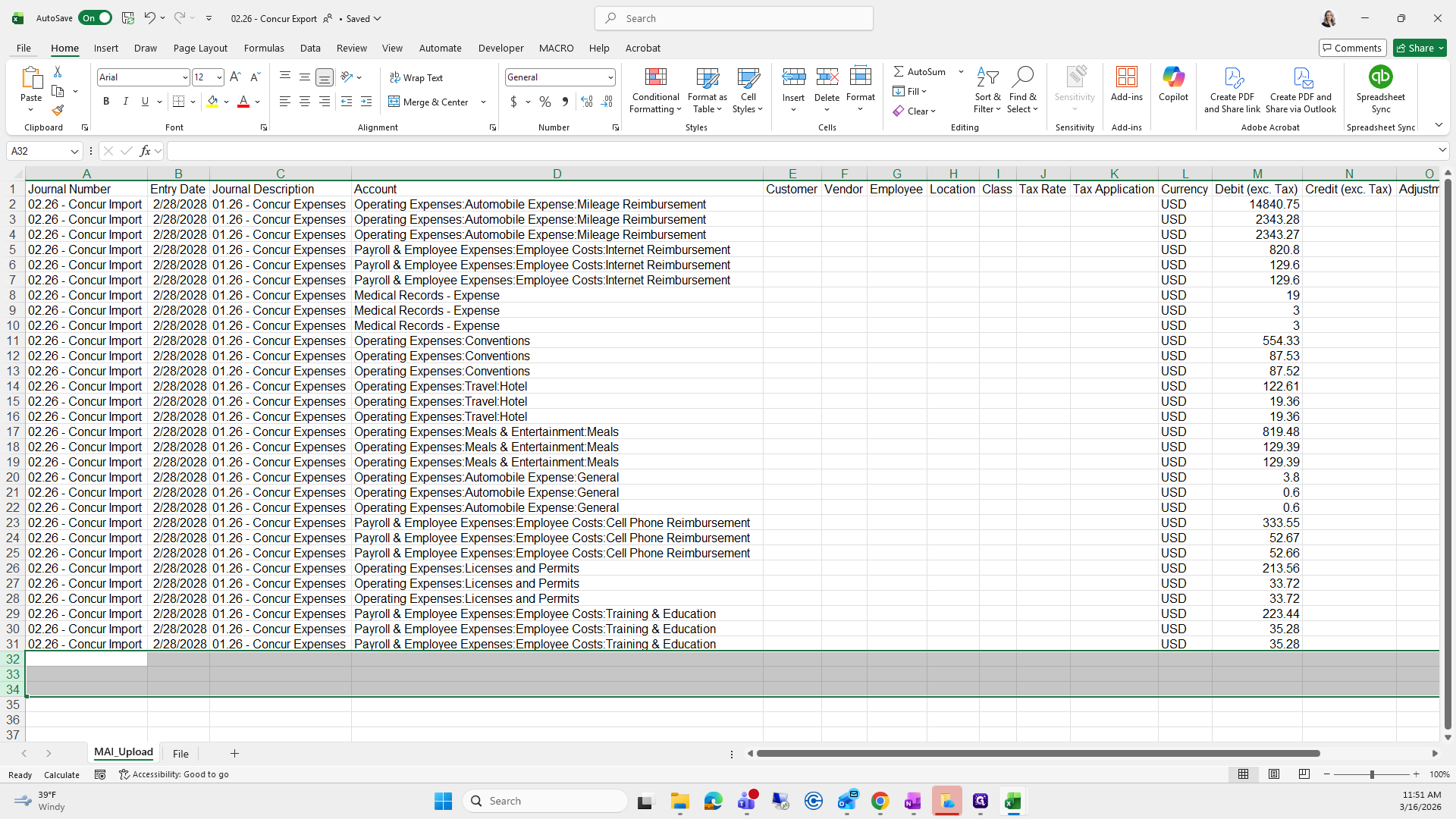Click the Conditional Formatting icon

click(x=655, y=77)
